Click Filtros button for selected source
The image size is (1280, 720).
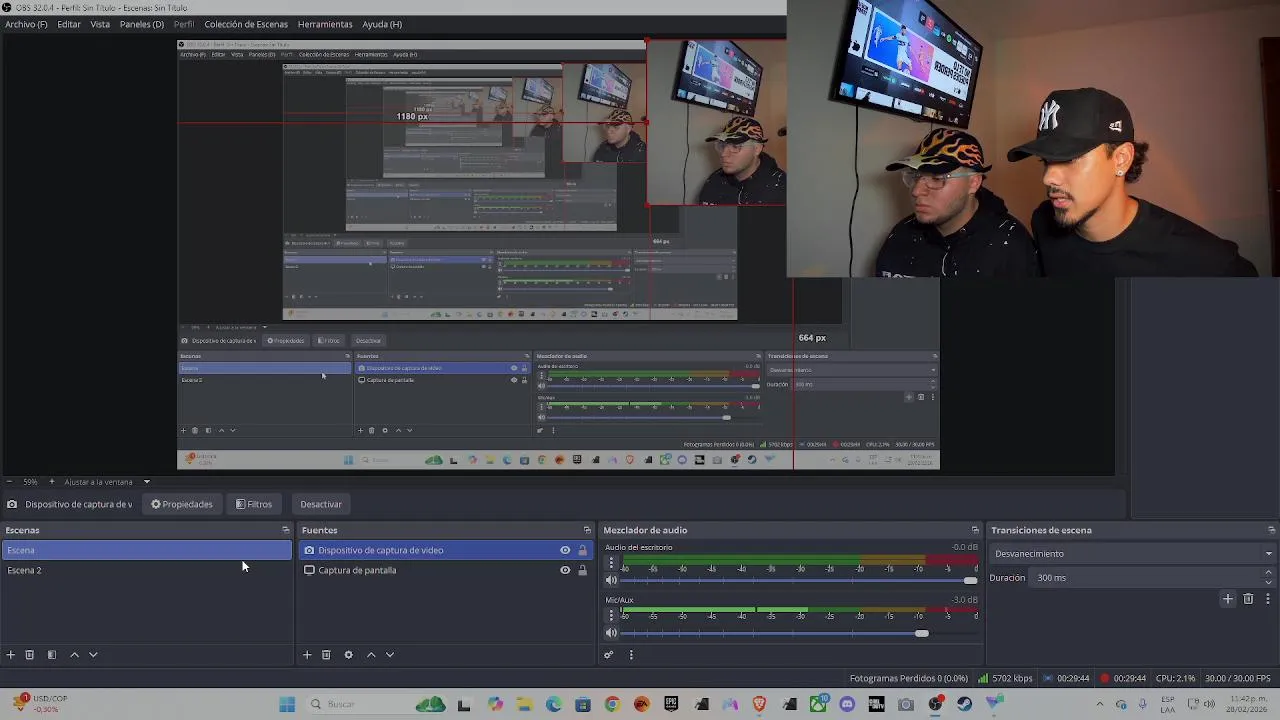[x=254, y=504]
